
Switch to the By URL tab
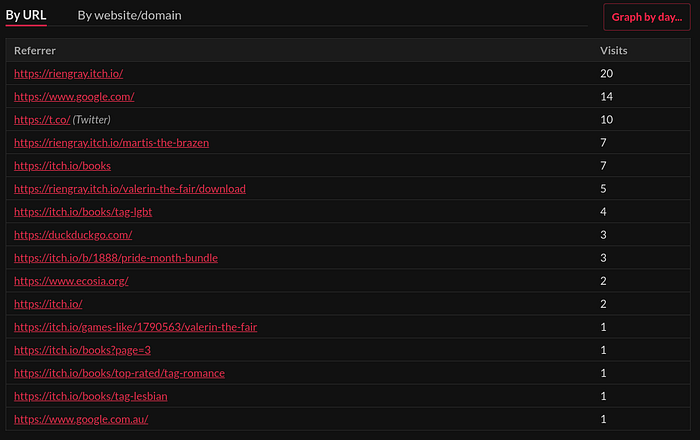[26, 16]
